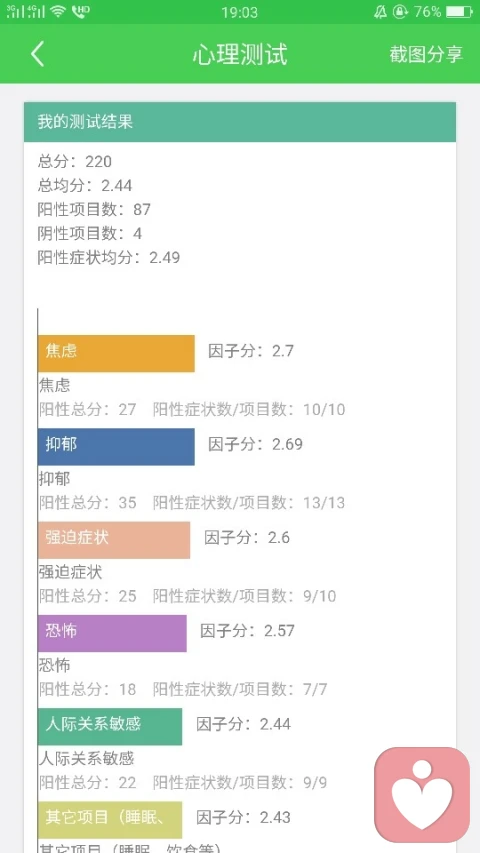Tap the 总分：220 score line
The width and height of the screenshot is (480, 853).
pyautogui.click(x=75, y=162)
